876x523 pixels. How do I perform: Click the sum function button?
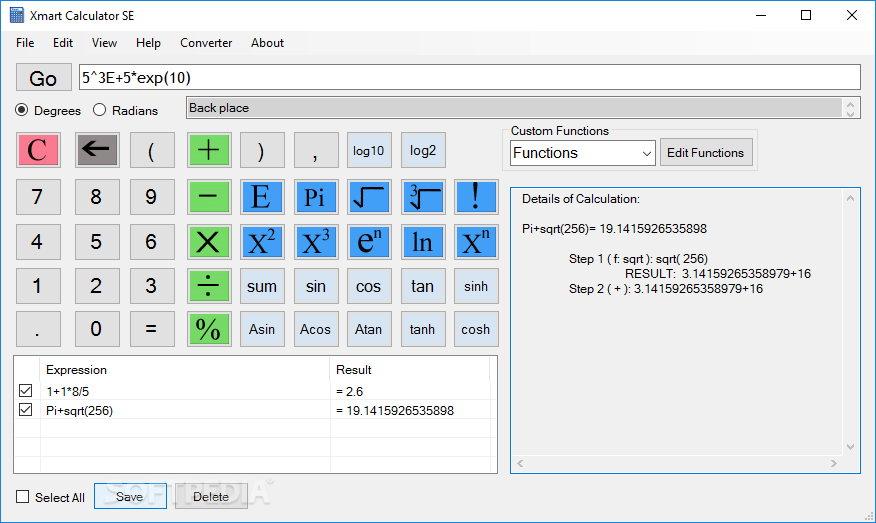pos(262,286)
